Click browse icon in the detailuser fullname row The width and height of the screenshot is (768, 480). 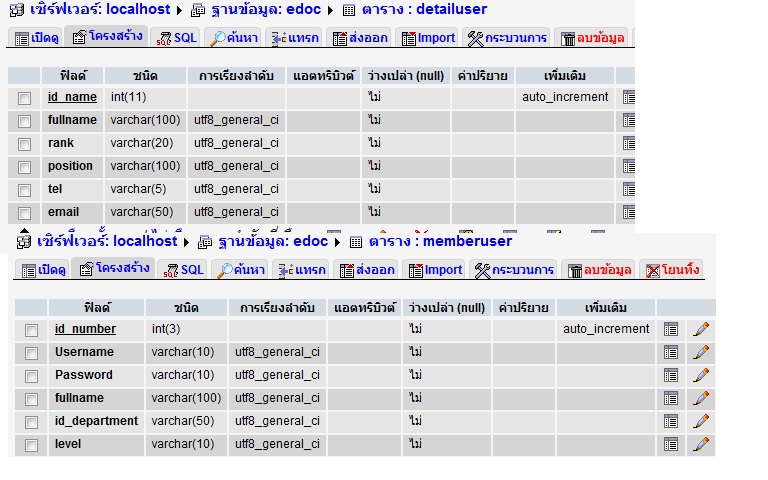click(x=629, y=120)
